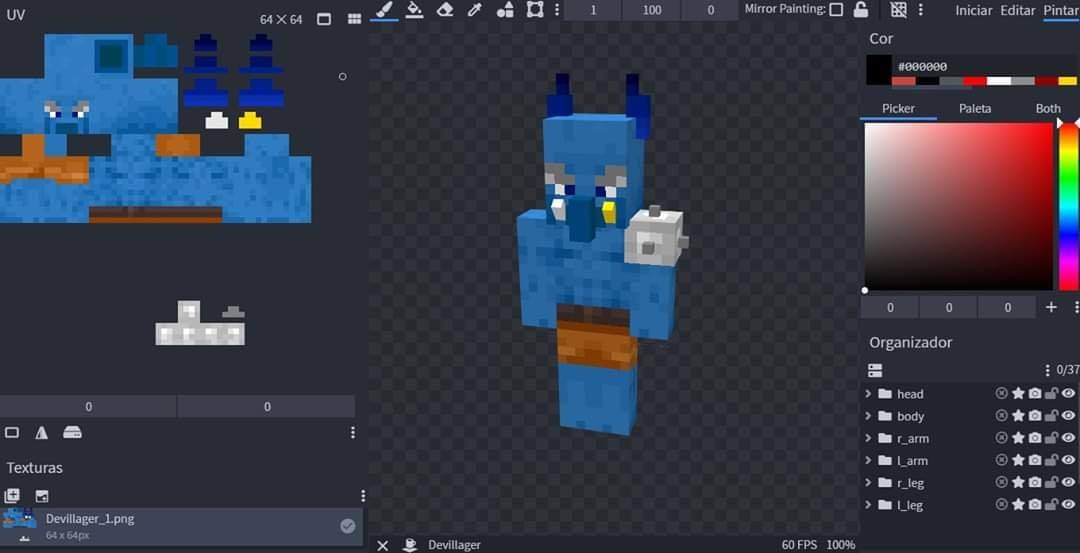The width and height of the screenshot is (1080, 553).
Task: Switch to the Pintar mode
Action: [x=1060, y=10]
